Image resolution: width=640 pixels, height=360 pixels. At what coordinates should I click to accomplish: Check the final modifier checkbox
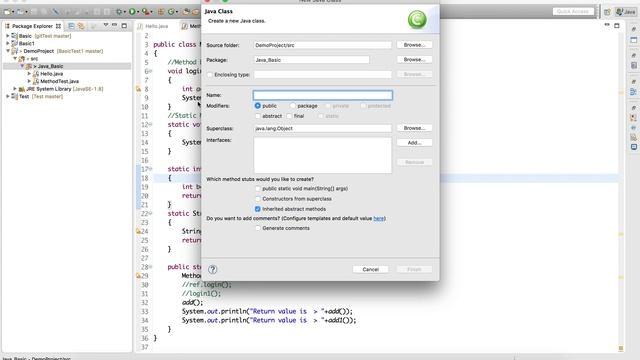point(289,116)
